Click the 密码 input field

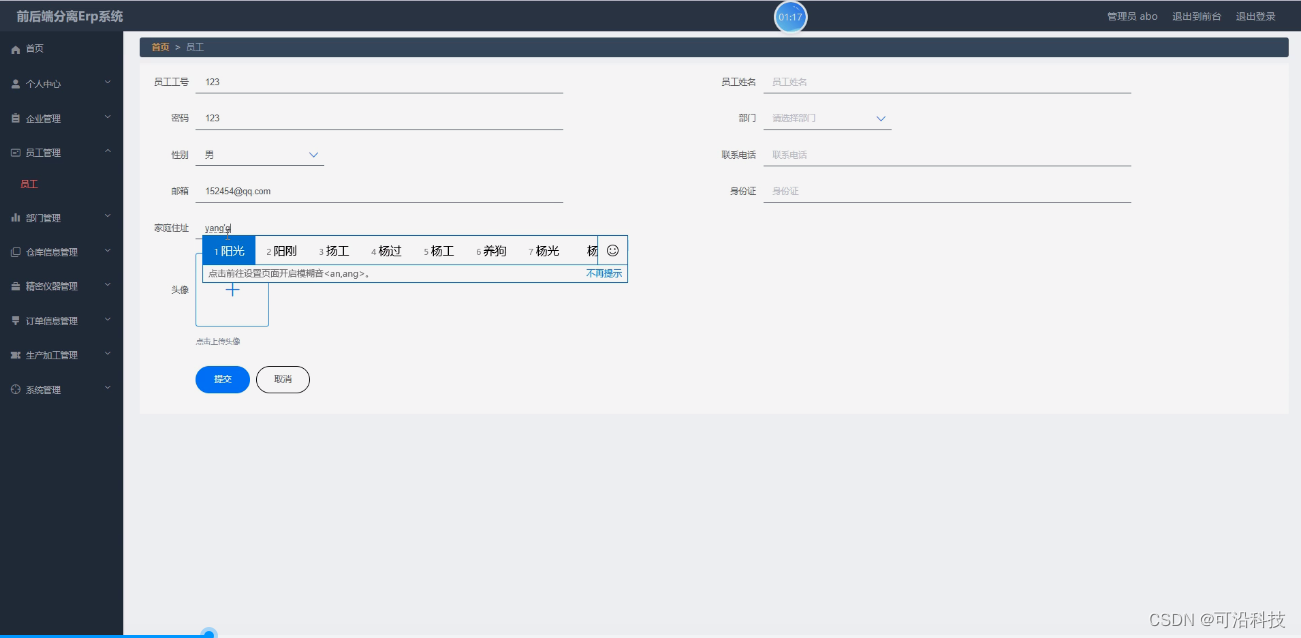379,118
